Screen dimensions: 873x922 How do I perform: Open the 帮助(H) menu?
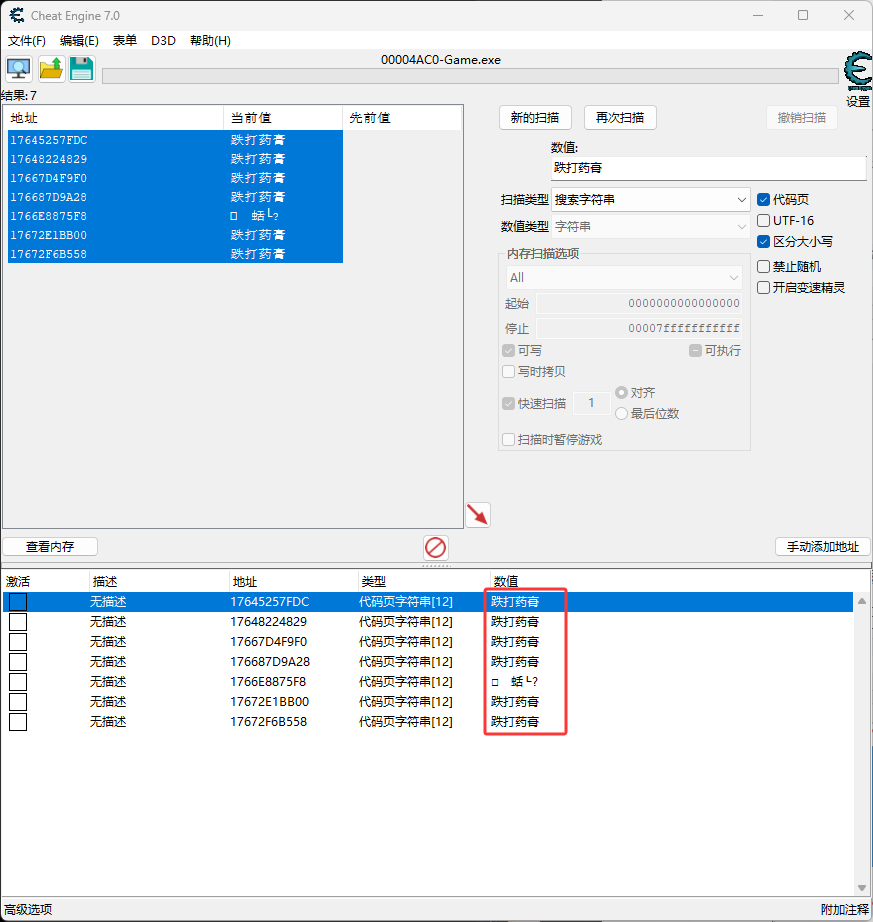coord(210,41)
